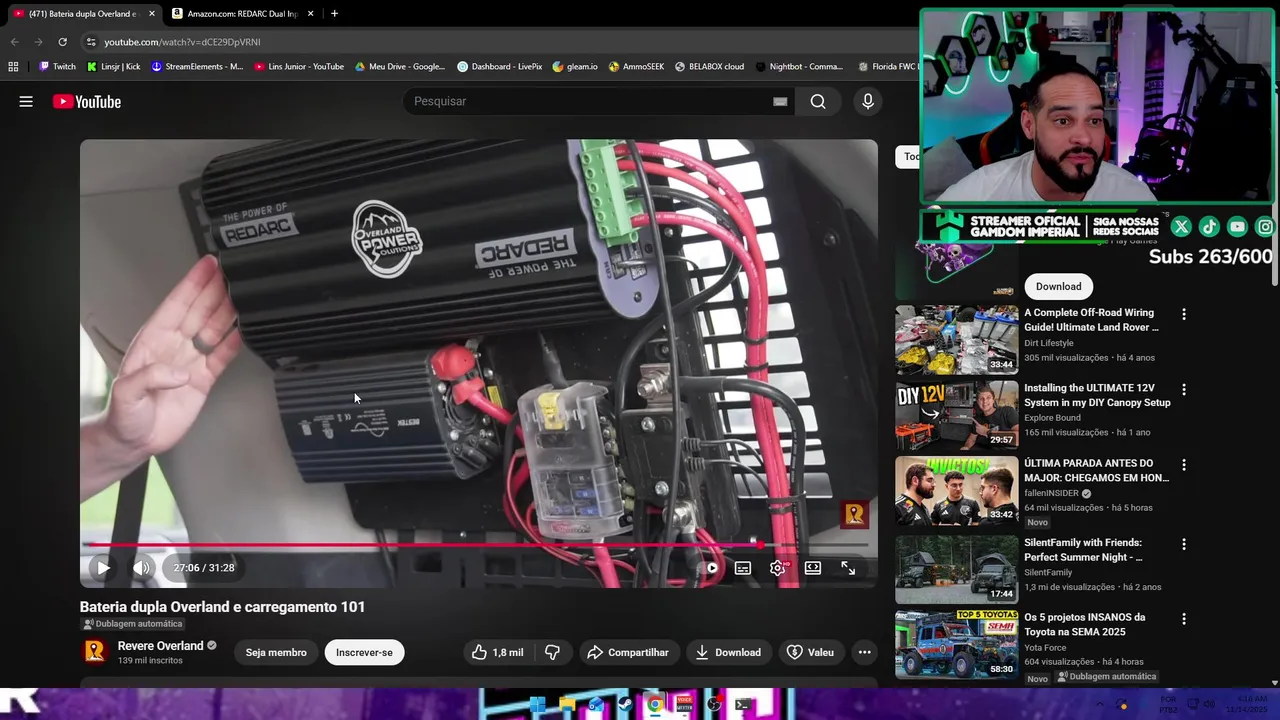Reload the page
This screenshot has height=720, width=1280.
(x=62, y=42)
